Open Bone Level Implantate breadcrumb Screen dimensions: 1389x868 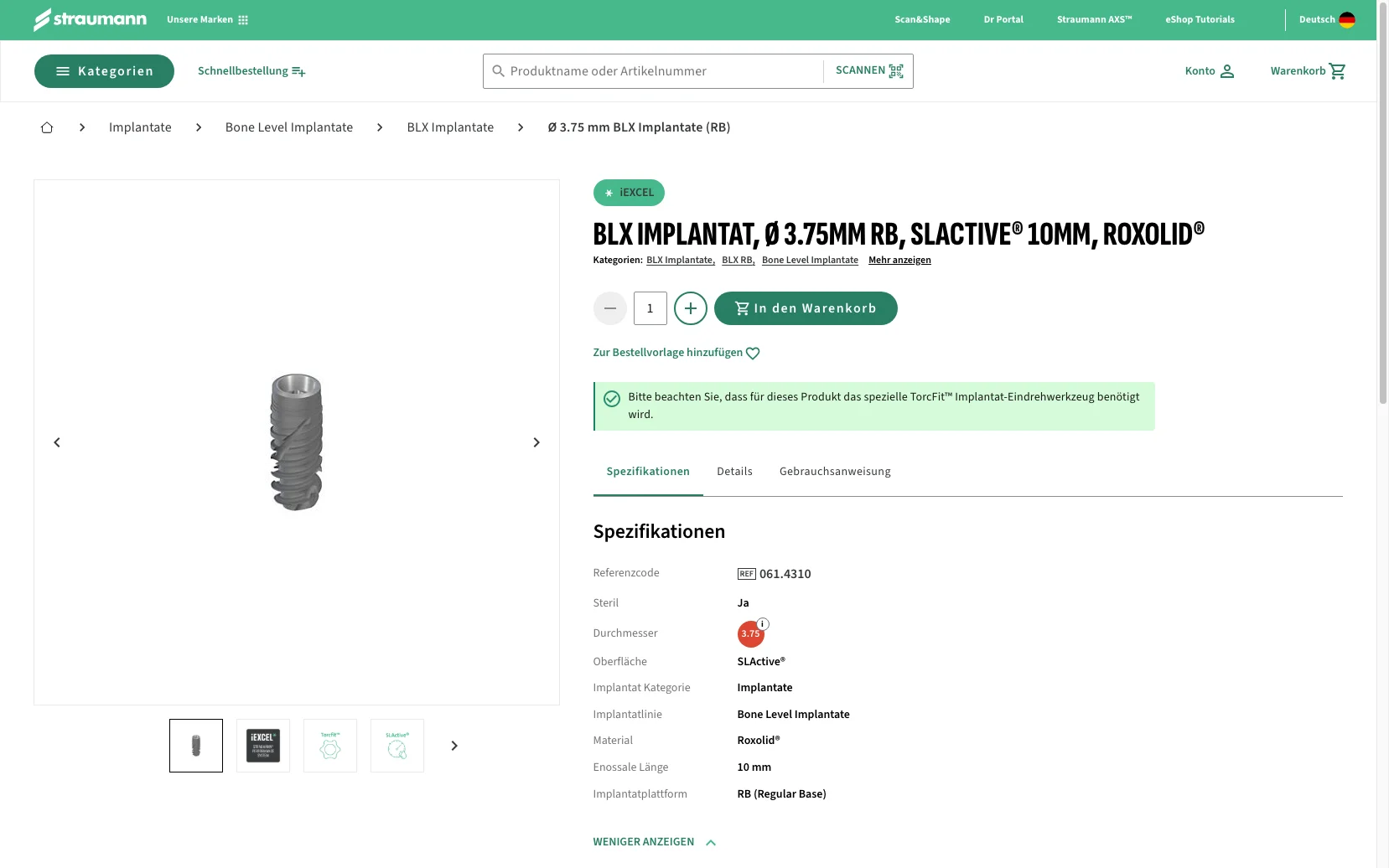click(x=289, y=127)
